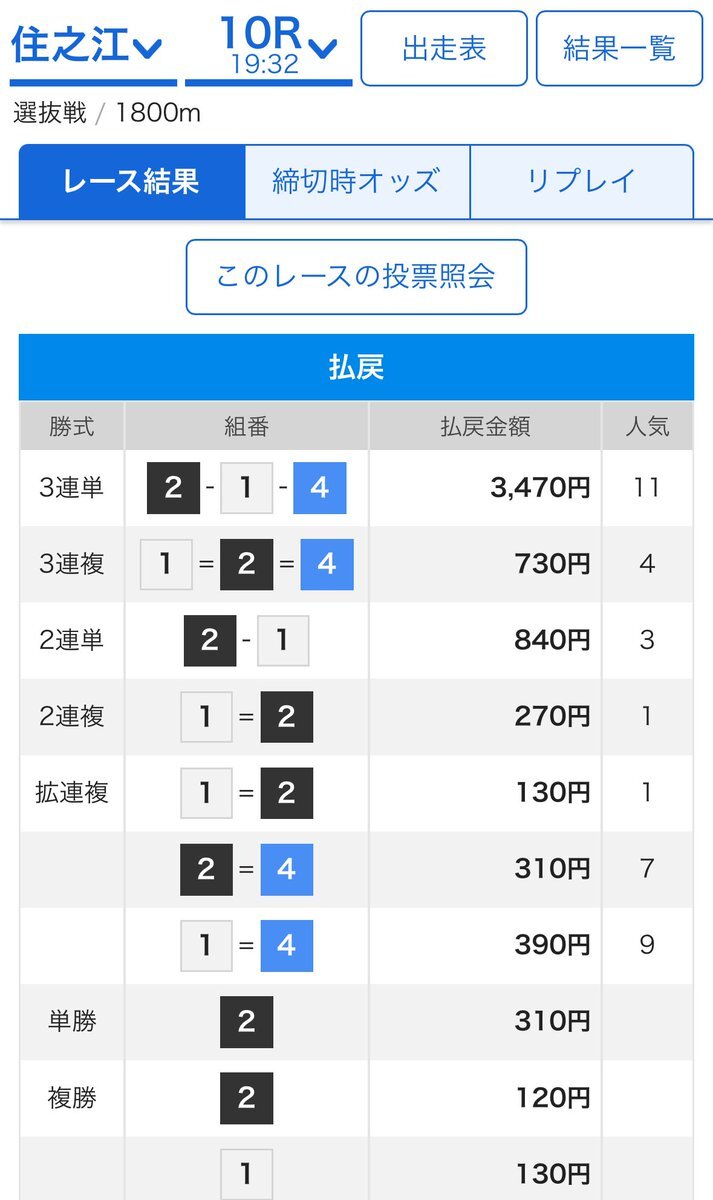Switch to 締切時オッズ tab
Screen dimensions: 713x1200
coord(357,181)
